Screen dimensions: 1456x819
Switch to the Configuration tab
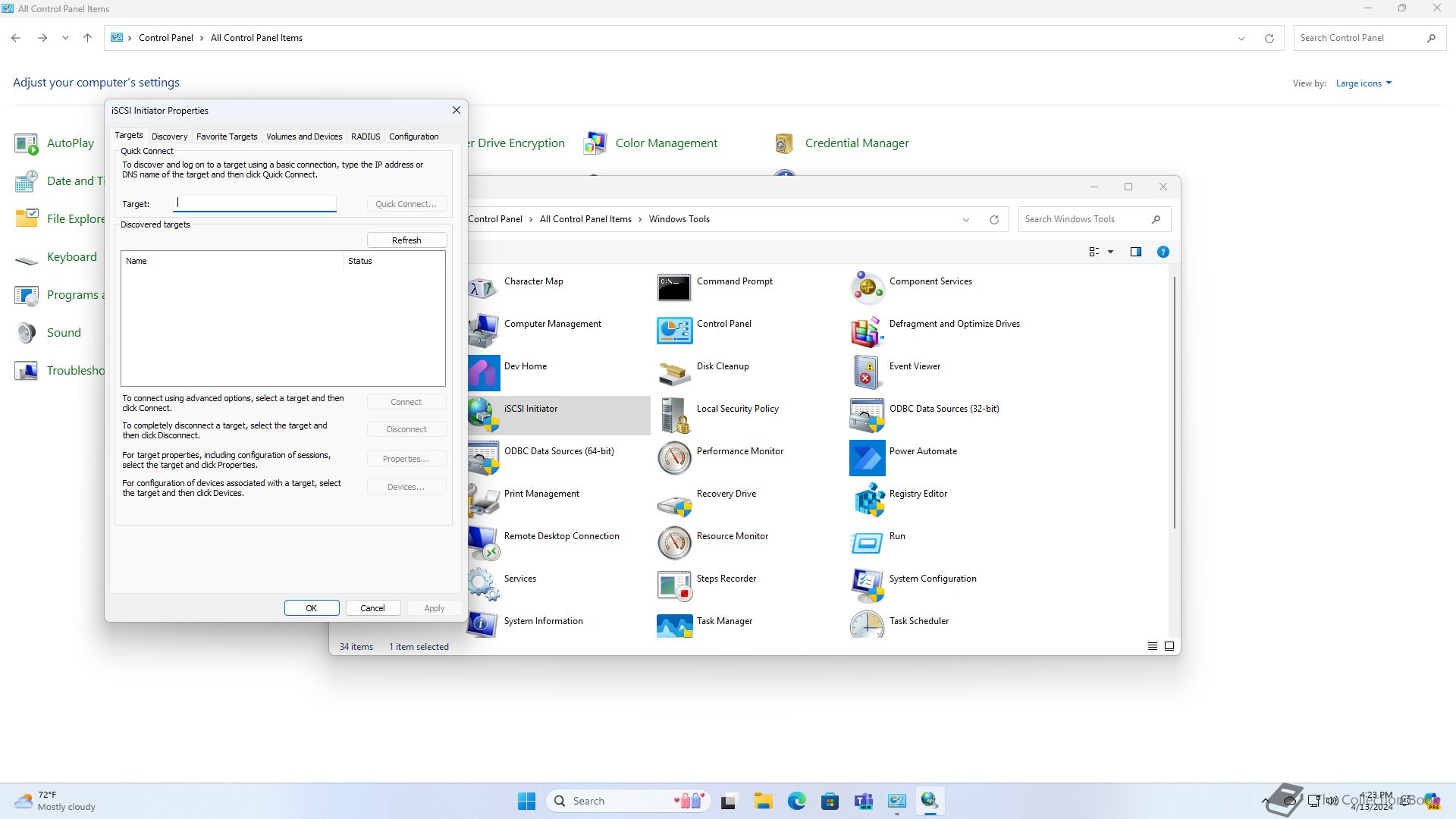(x=413, y=136)
